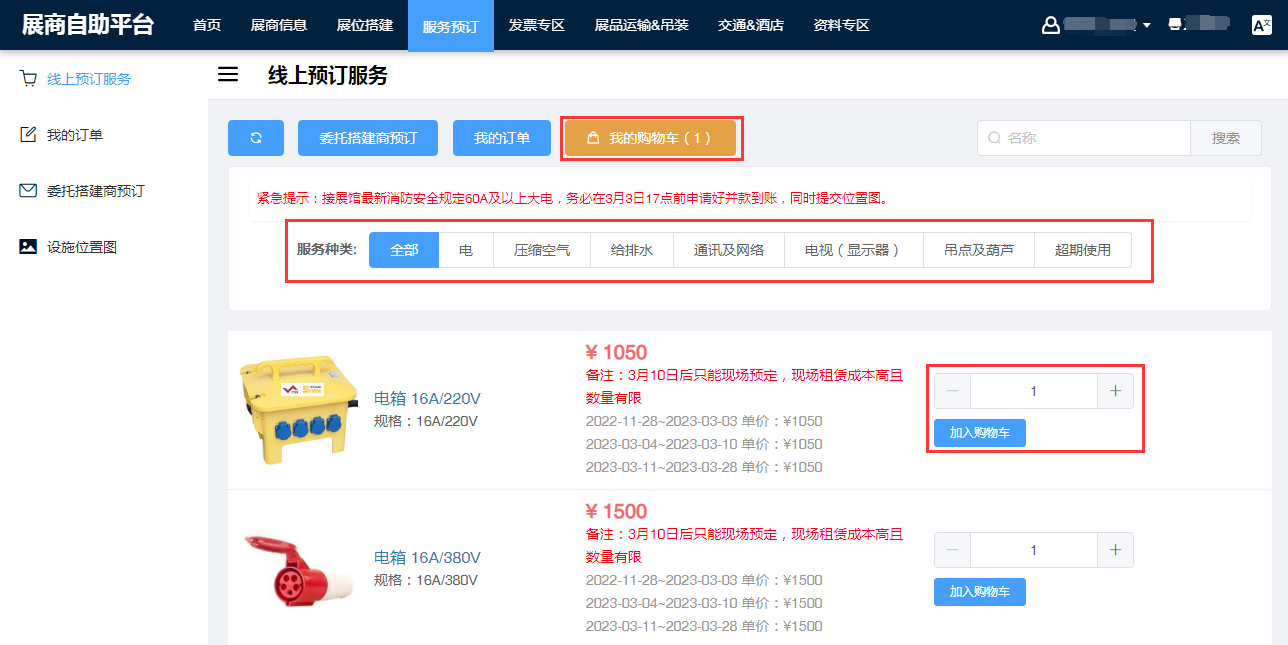This screenshot has height=645, width=1288.
Task: Click the 名称 search input field
Action: point(1092,138)
